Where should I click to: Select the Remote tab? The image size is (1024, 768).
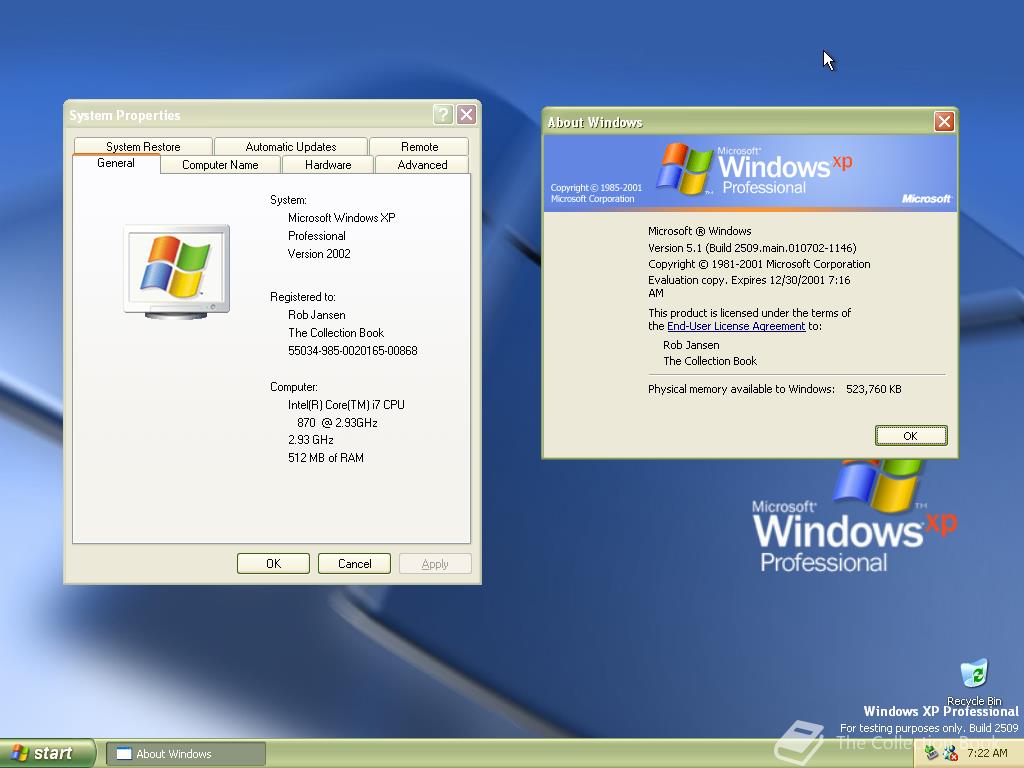(419, 146)
